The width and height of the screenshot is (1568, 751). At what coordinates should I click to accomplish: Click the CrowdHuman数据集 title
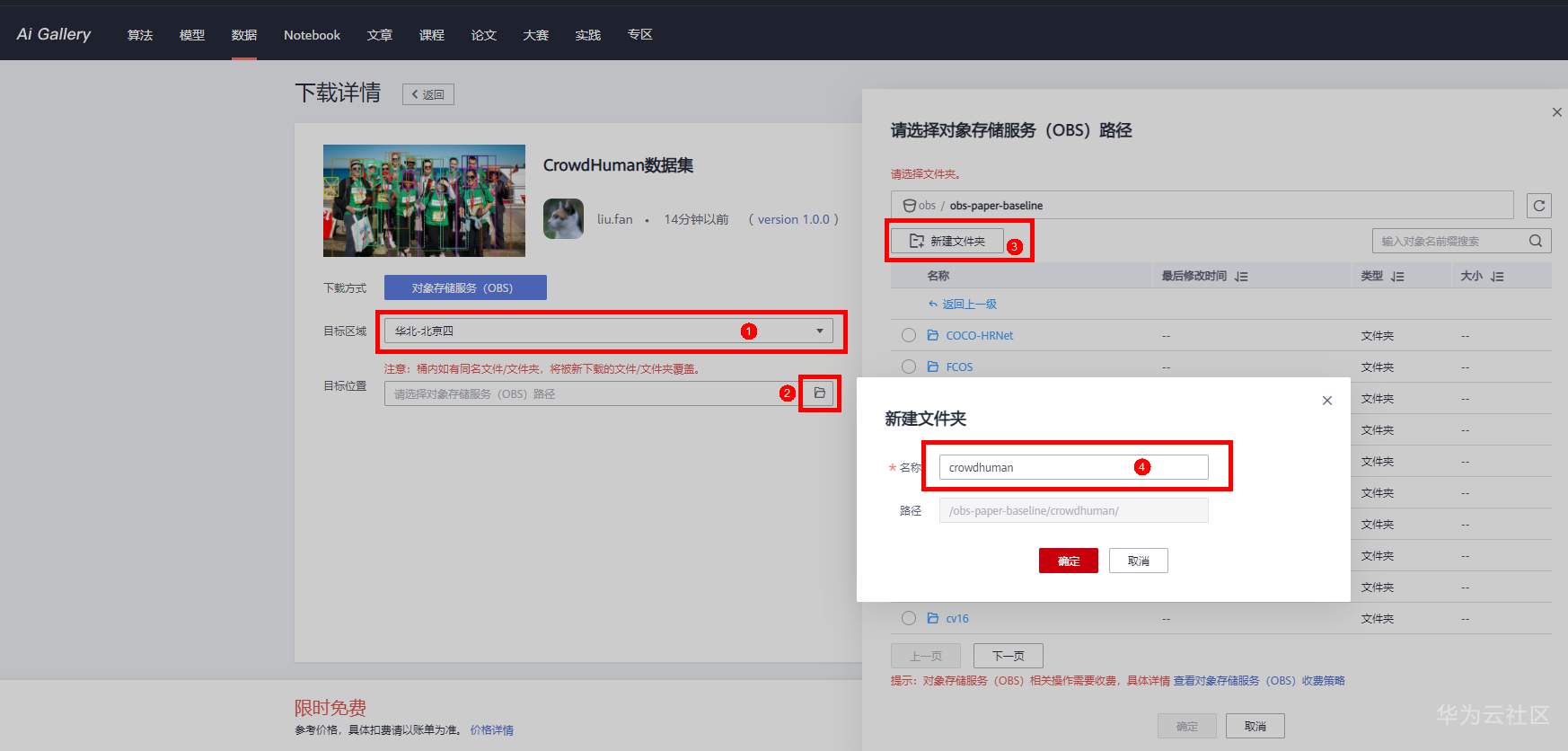618,165
